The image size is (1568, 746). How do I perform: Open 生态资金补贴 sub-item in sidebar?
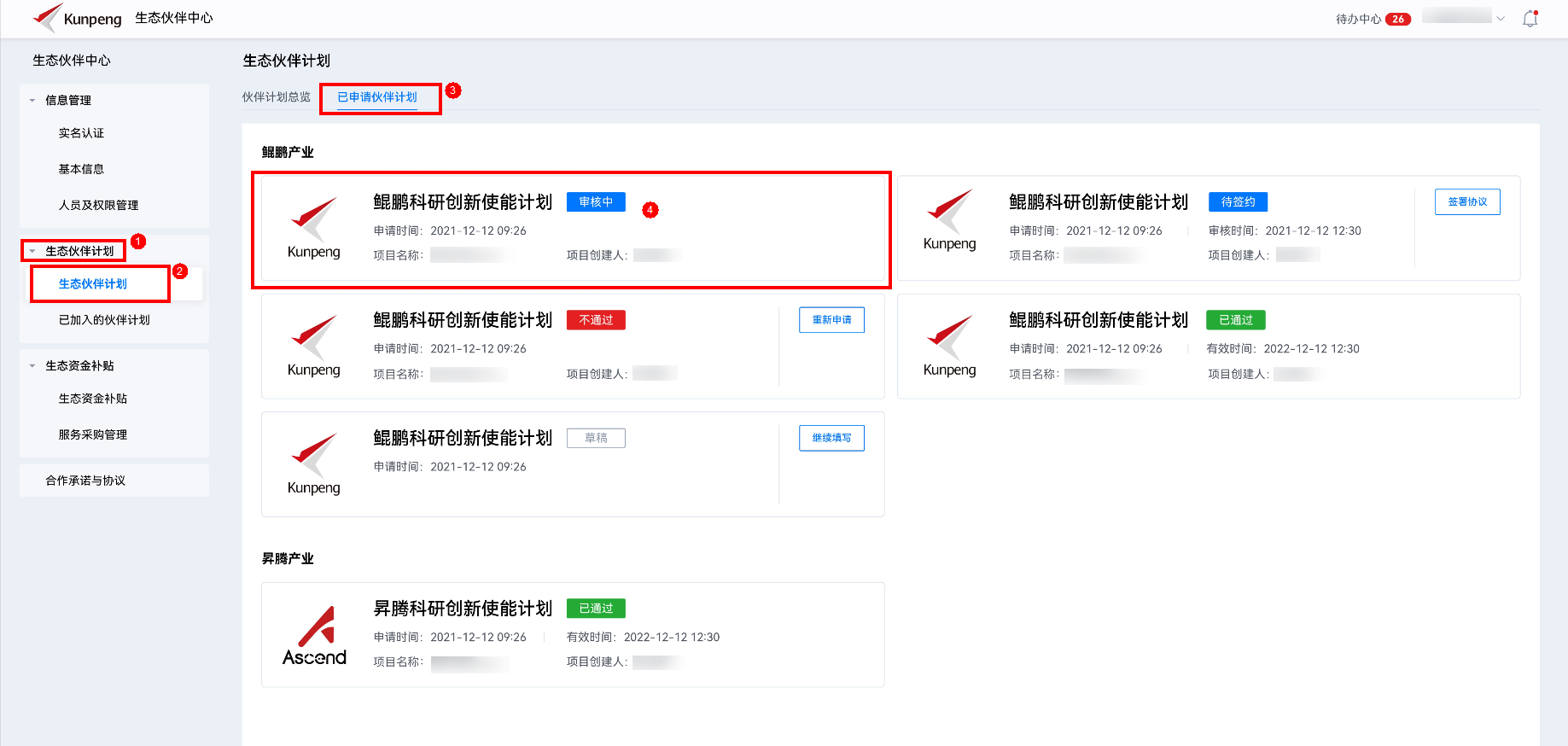pyautogui.click(x=92, y=399)
